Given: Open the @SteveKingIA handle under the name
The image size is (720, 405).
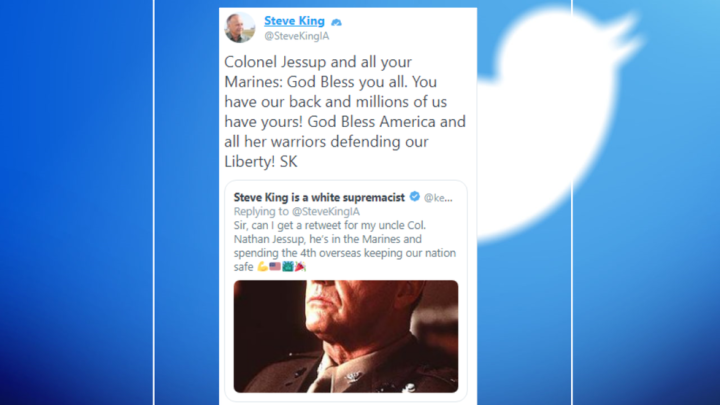Looking at the screenshot, I should click(297, 36).
